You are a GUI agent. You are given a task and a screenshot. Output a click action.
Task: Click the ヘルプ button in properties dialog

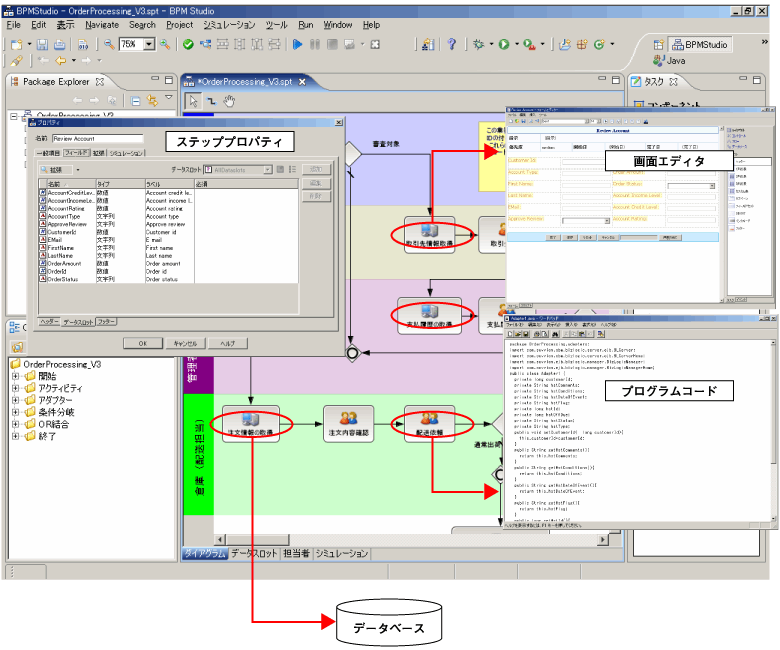pyautogui.click(x=227, y=344)
